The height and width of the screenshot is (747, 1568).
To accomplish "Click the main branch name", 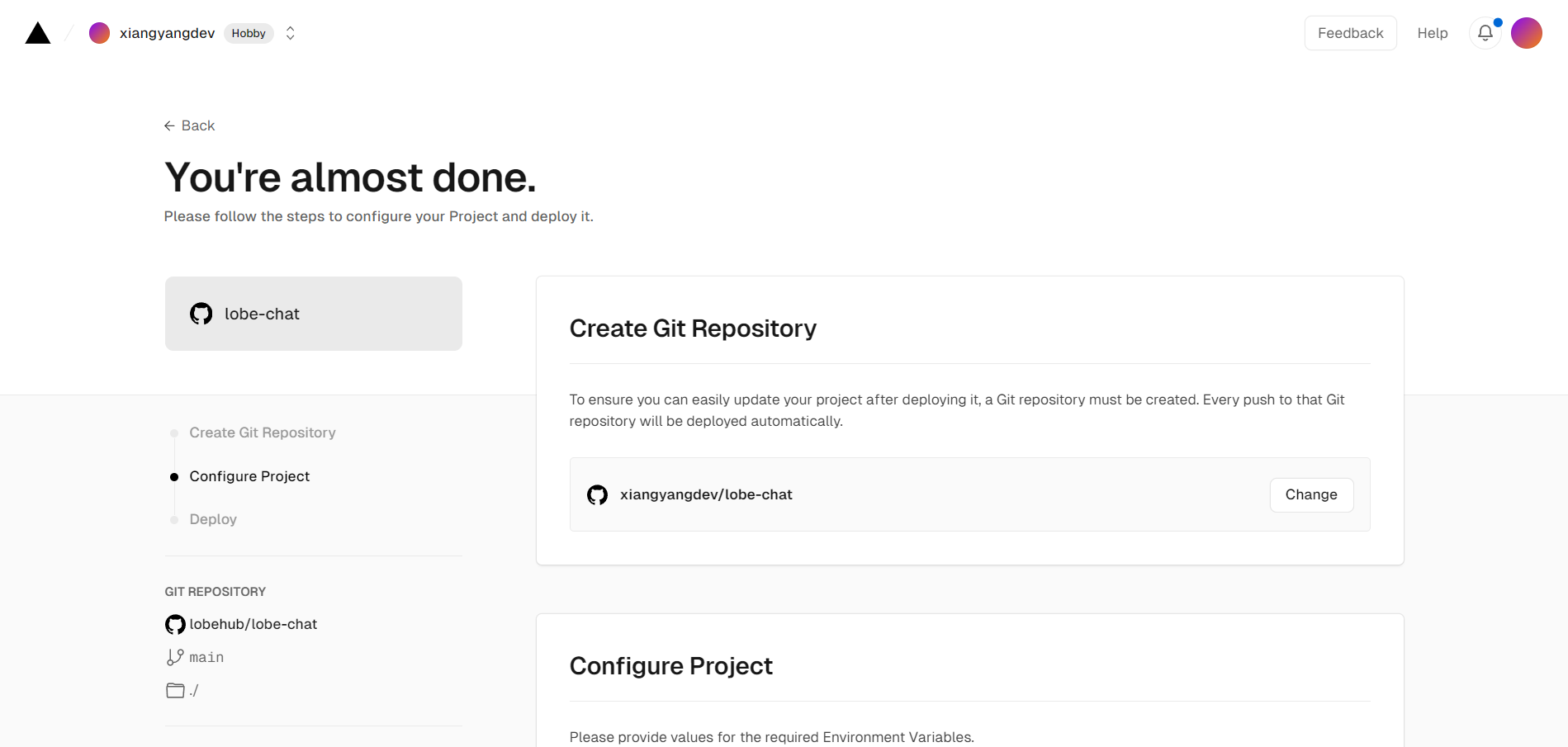I will [x=206, y=657].
